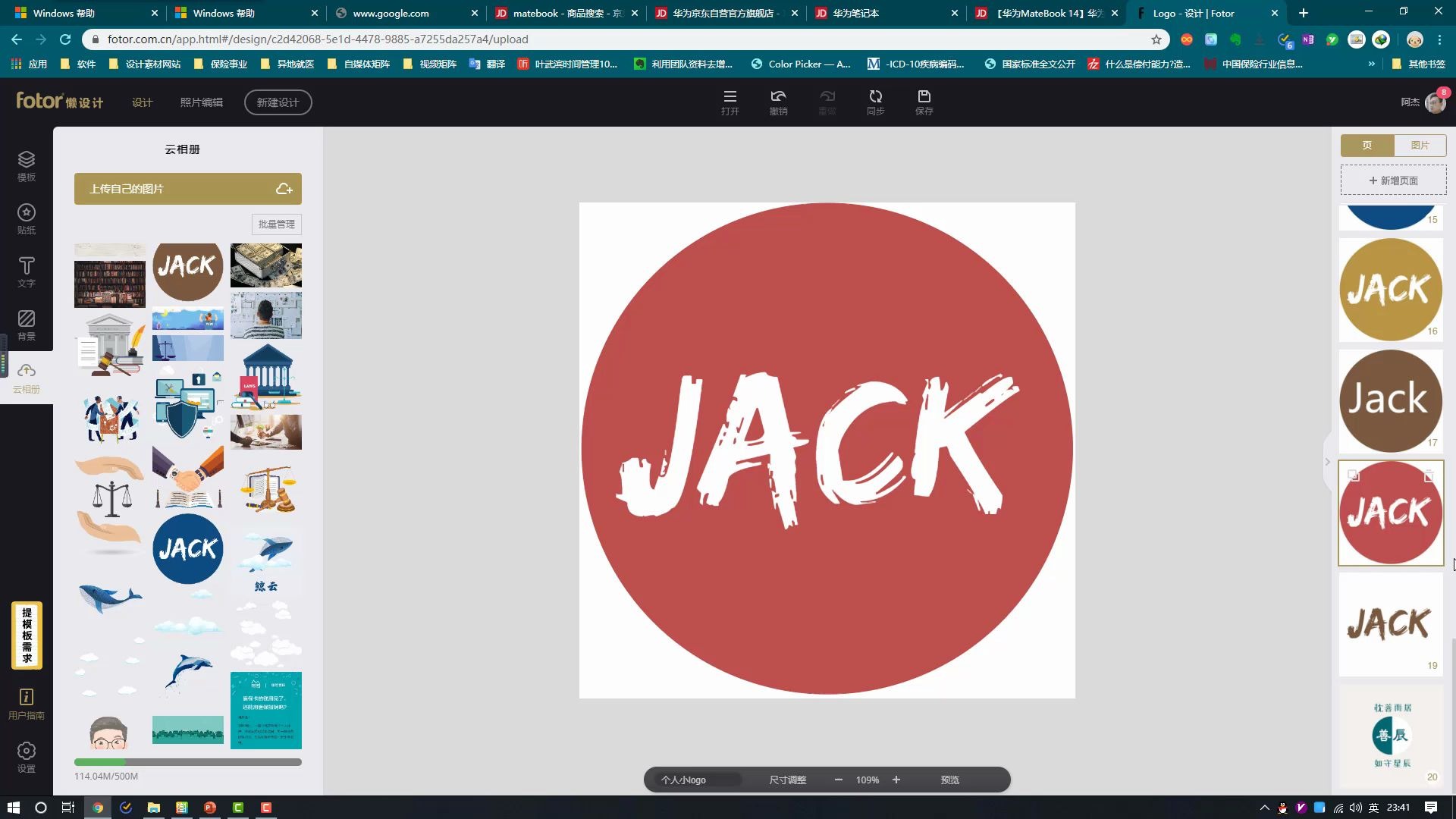Open Chrome browser menu (three dots)
The image size is (1456, 819).
[1440, 39]
